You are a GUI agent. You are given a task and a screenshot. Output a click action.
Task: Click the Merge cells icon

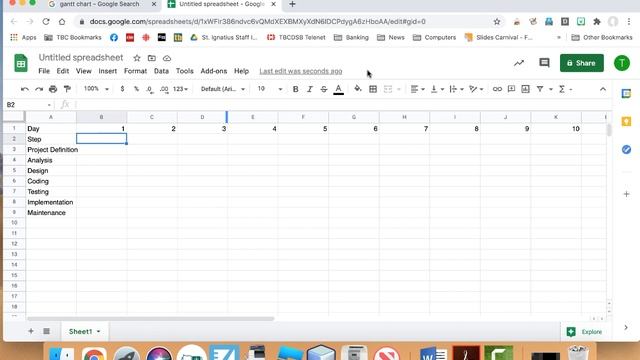(388, 89)
